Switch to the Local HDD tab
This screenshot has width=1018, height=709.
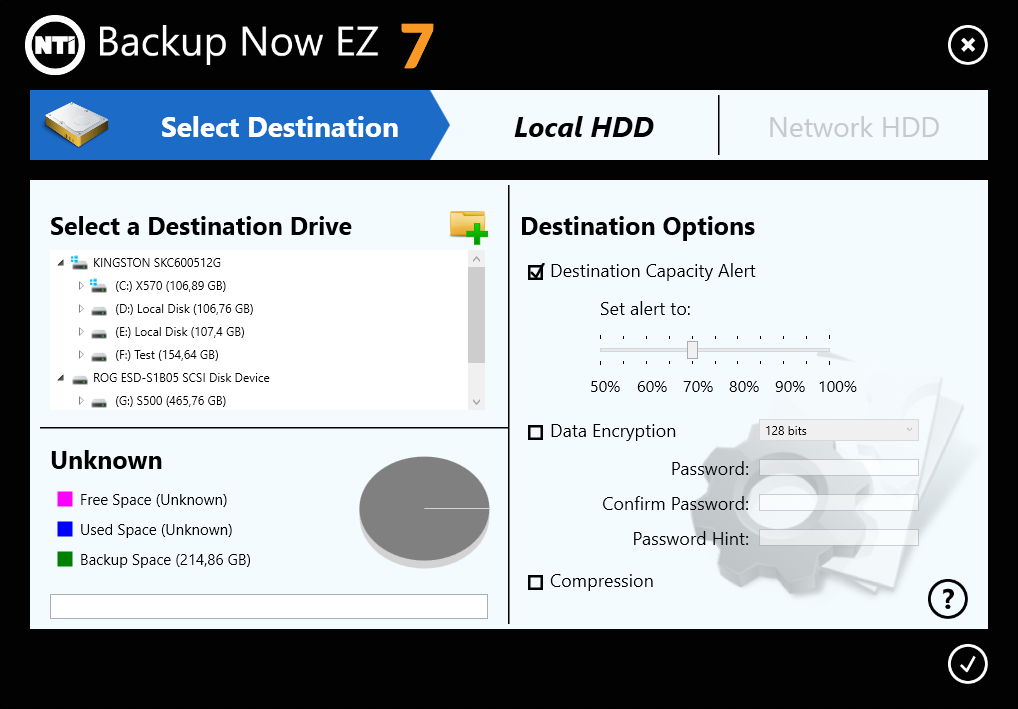click(x=583, y=127)
